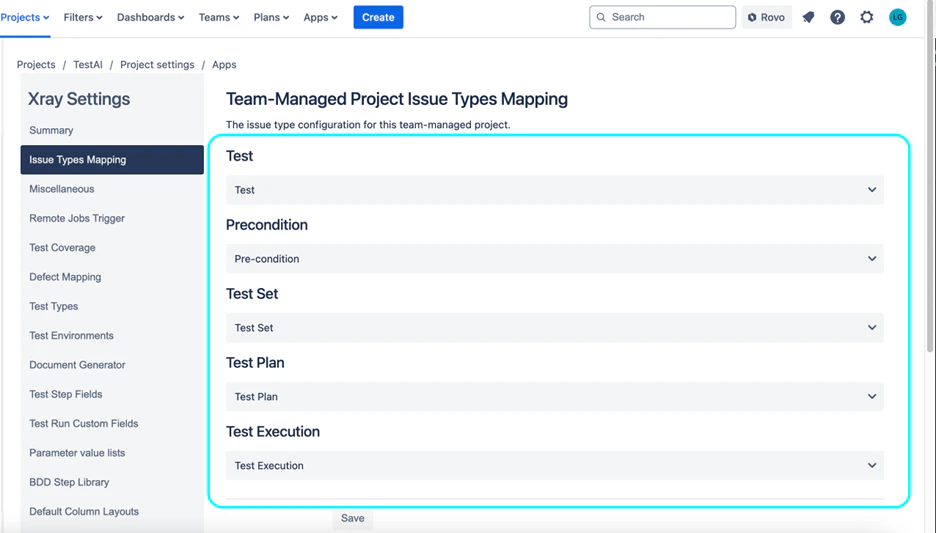Open the notifications bell icon
The image size is (936, 533).
coord(808,17)
